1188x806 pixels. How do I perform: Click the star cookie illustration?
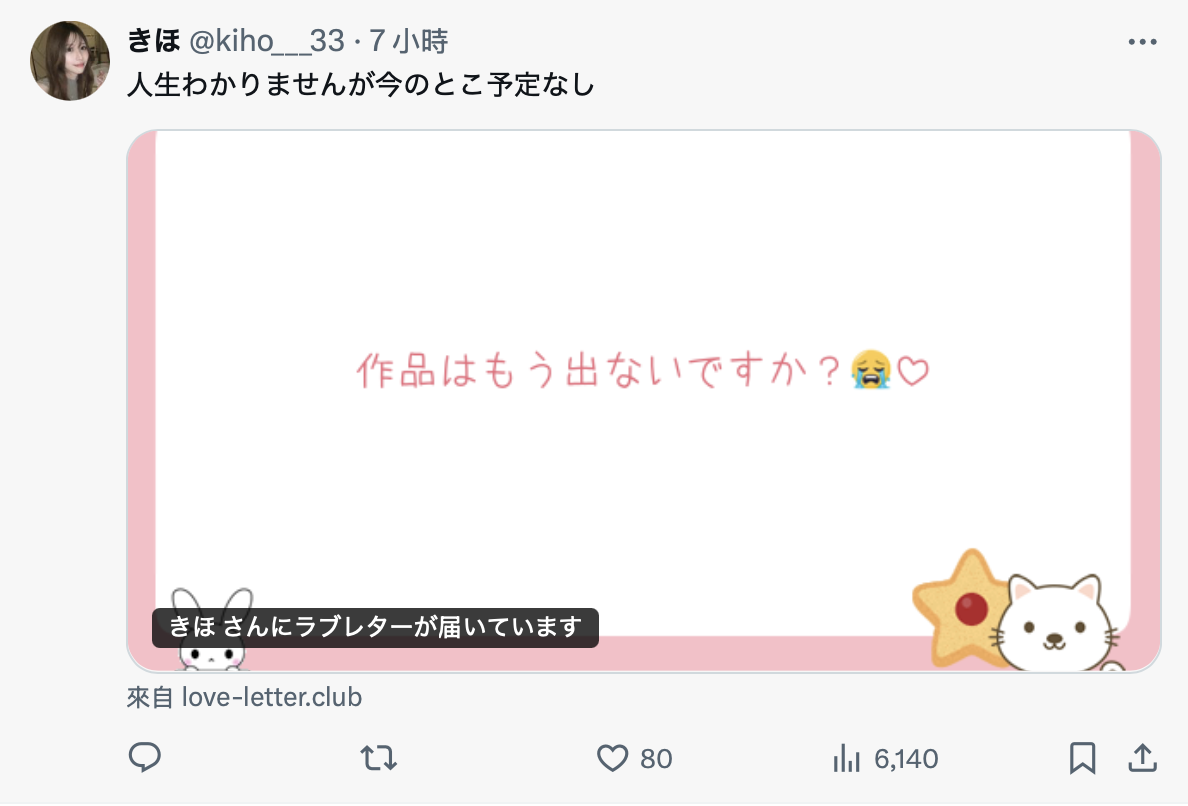click(958, 603)
